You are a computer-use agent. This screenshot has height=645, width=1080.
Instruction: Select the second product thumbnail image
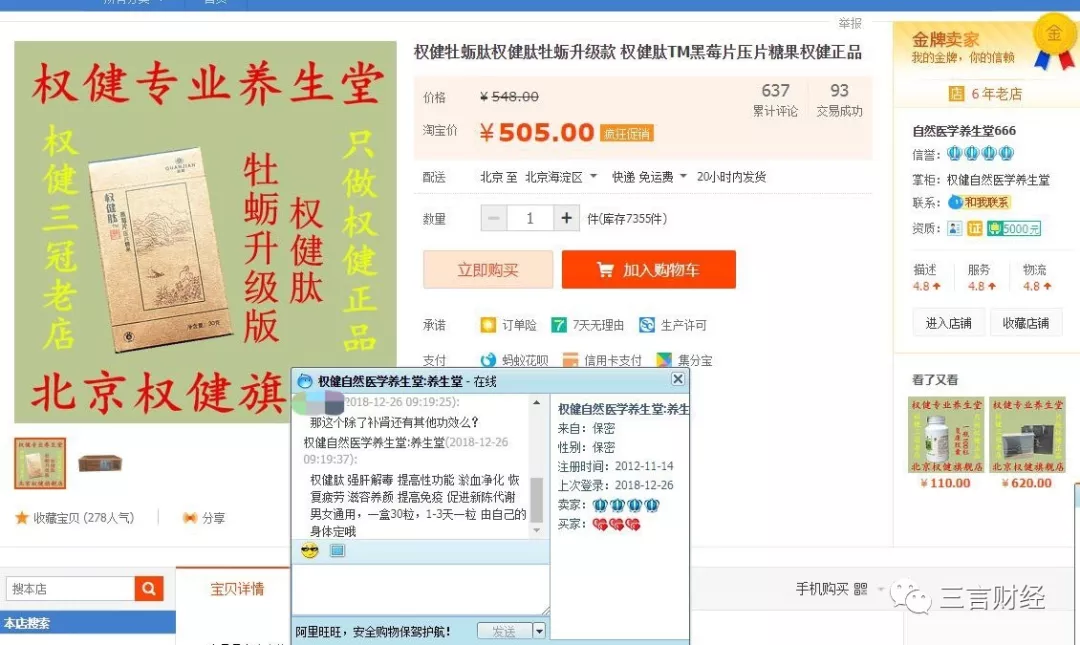(x=100, y=463)
